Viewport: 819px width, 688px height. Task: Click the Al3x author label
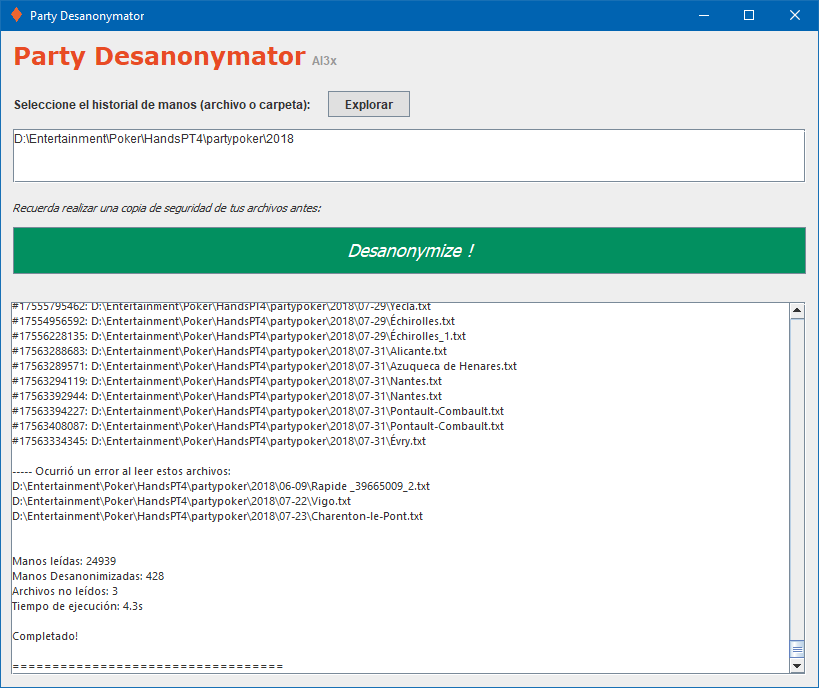click(324, 61)
